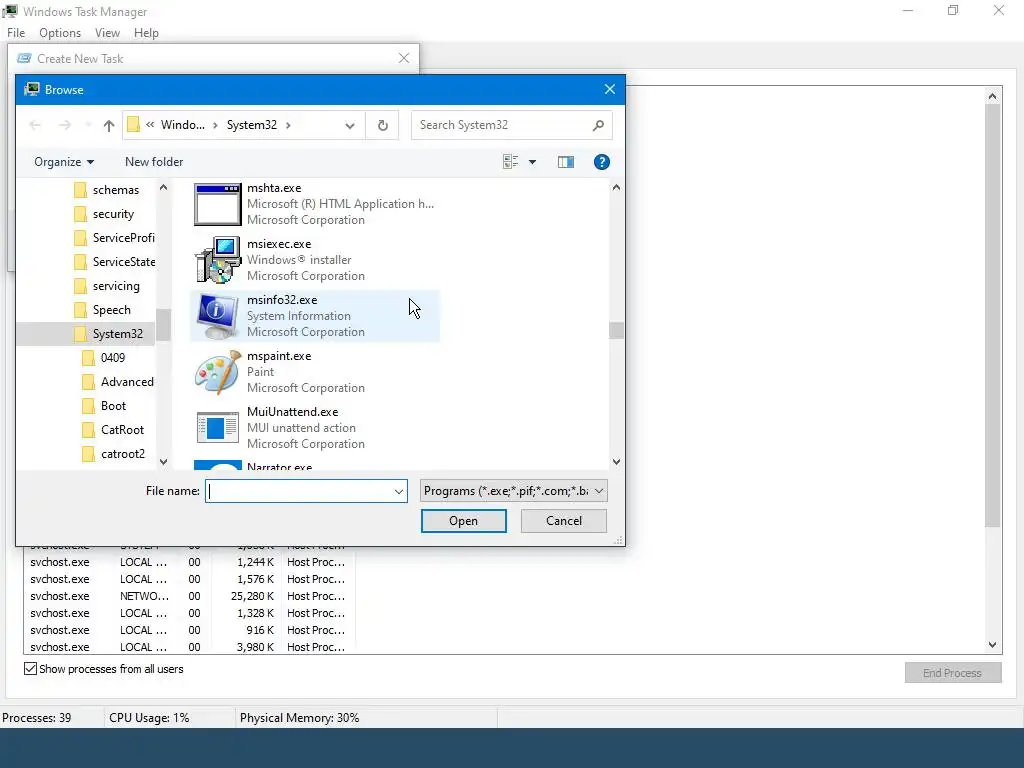The image size is (1024, 768).
Task: Click the CatRoot folder icon
Action: click(88, 430)
